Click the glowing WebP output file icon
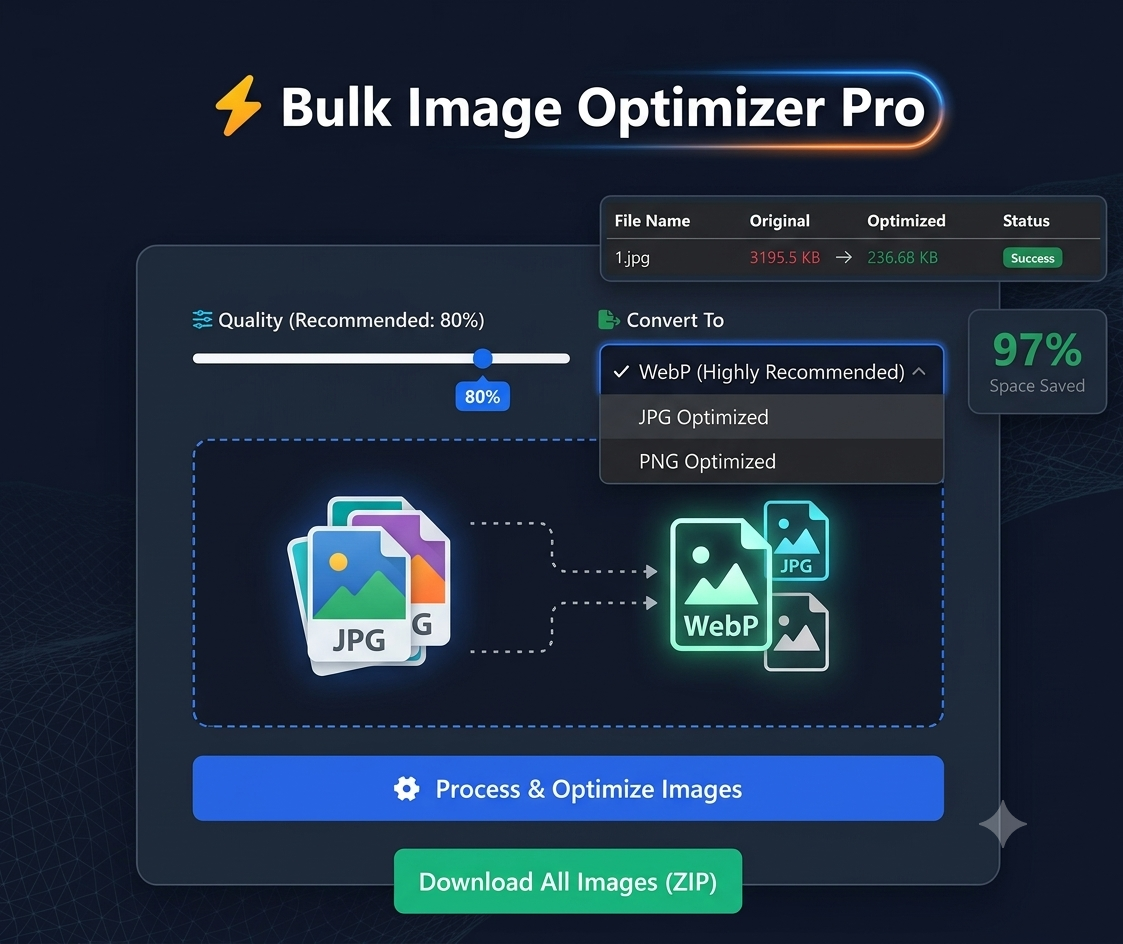 click(720, 585)
